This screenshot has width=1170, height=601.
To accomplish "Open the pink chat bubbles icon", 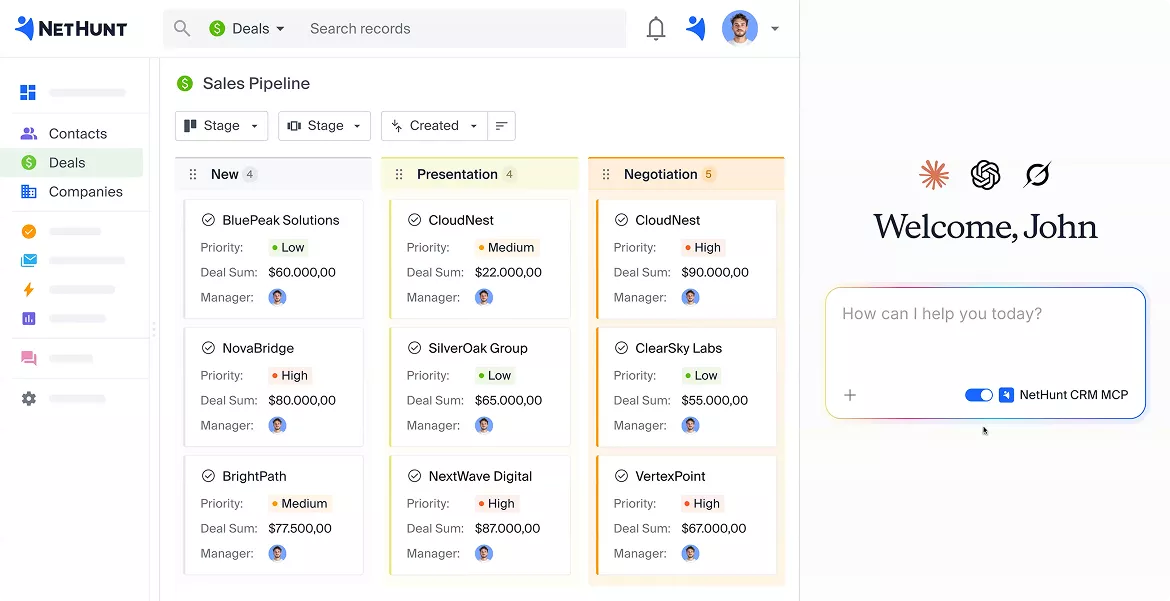I will tap(28, 358).
